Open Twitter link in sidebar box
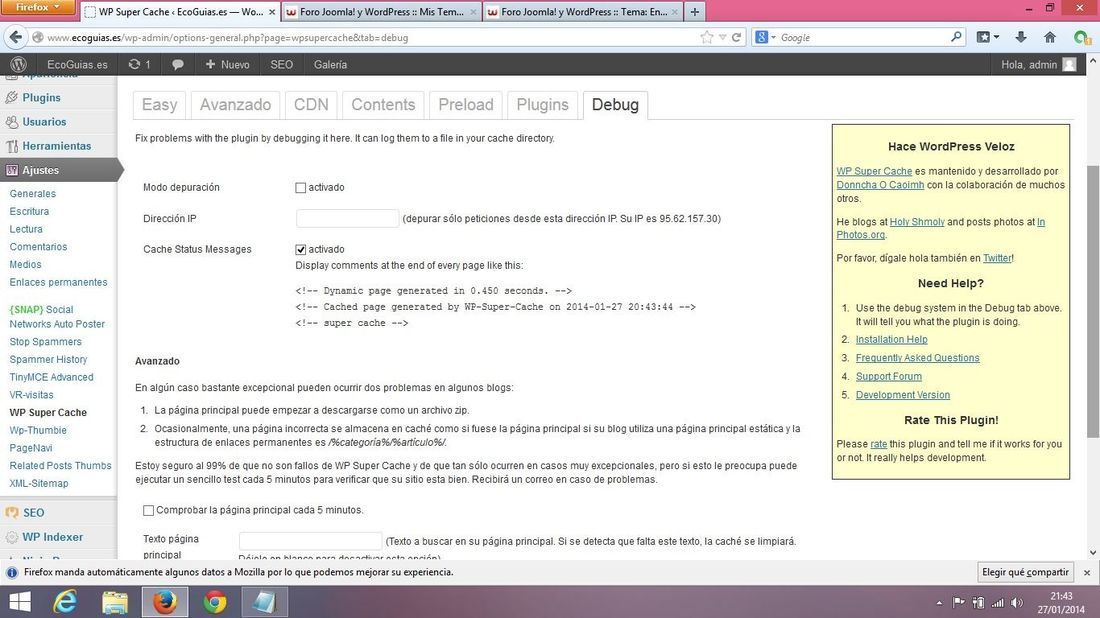Image resolution: width=1100 pixels, height=618 pixels. (x=997, y=258)
